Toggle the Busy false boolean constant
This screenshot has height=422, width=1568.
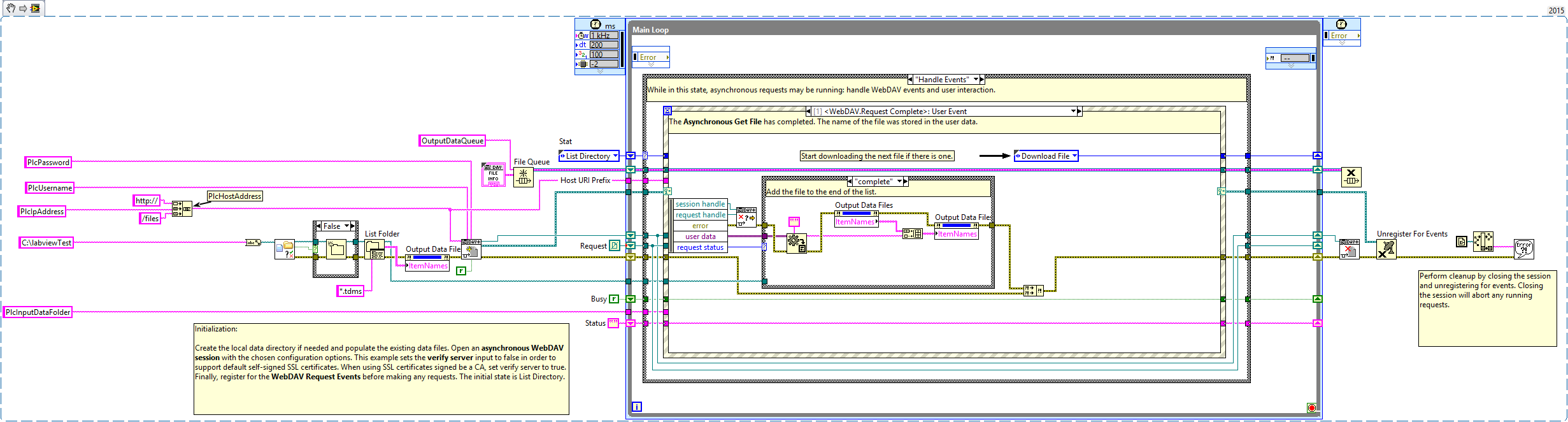tap(614, 299)
